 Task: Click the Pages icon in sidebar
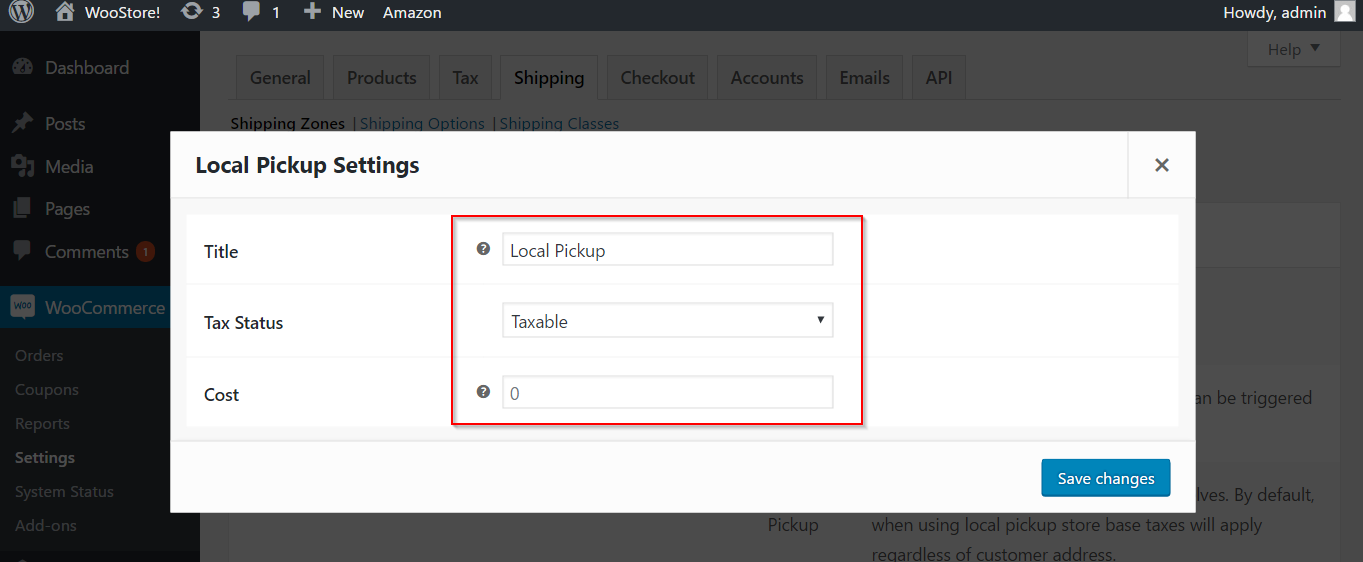click(22, 209)
